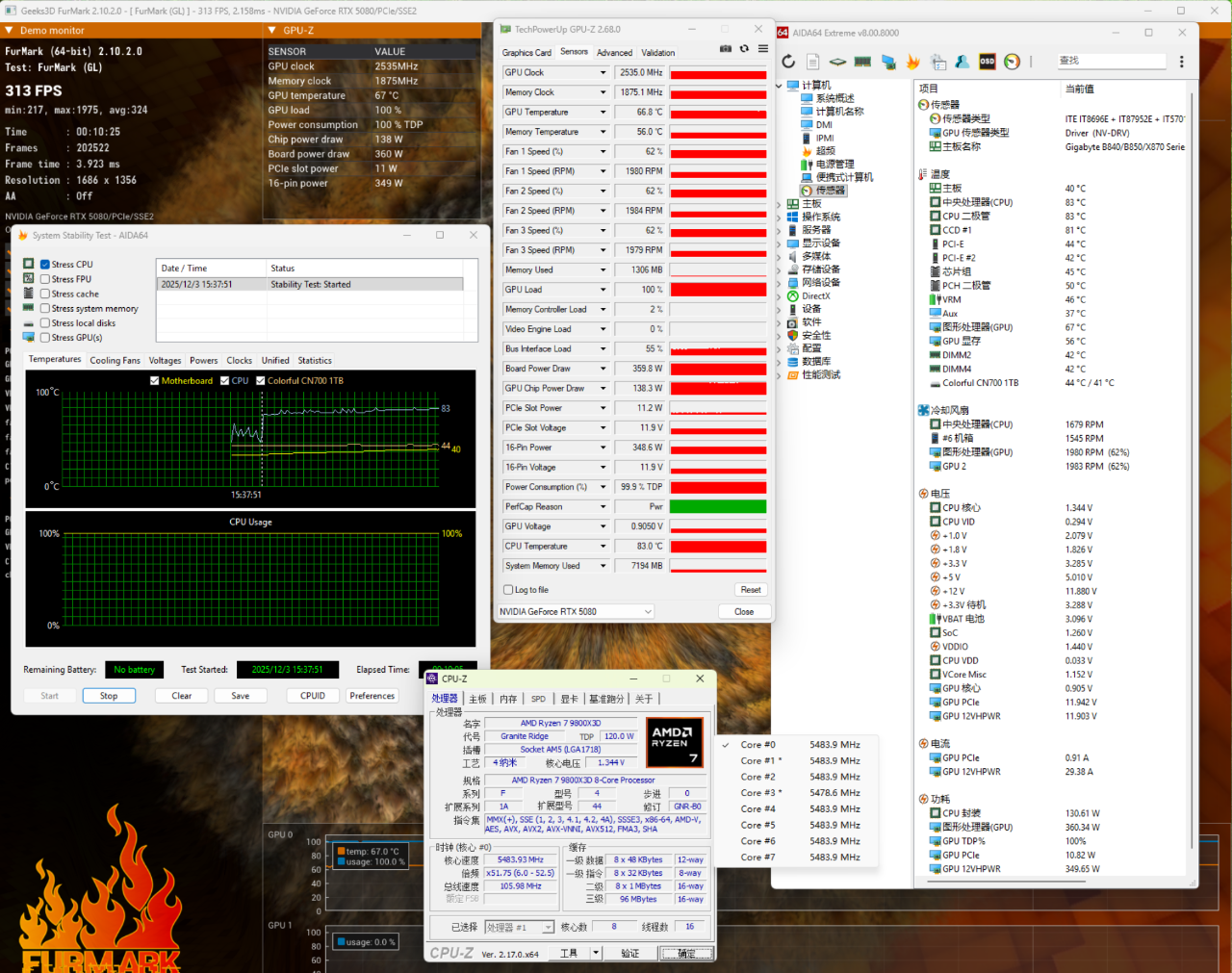This screenshot has width=1232, height=973.
Task: Enable the Stress FPU checkbox
Action: click(45, 279)
